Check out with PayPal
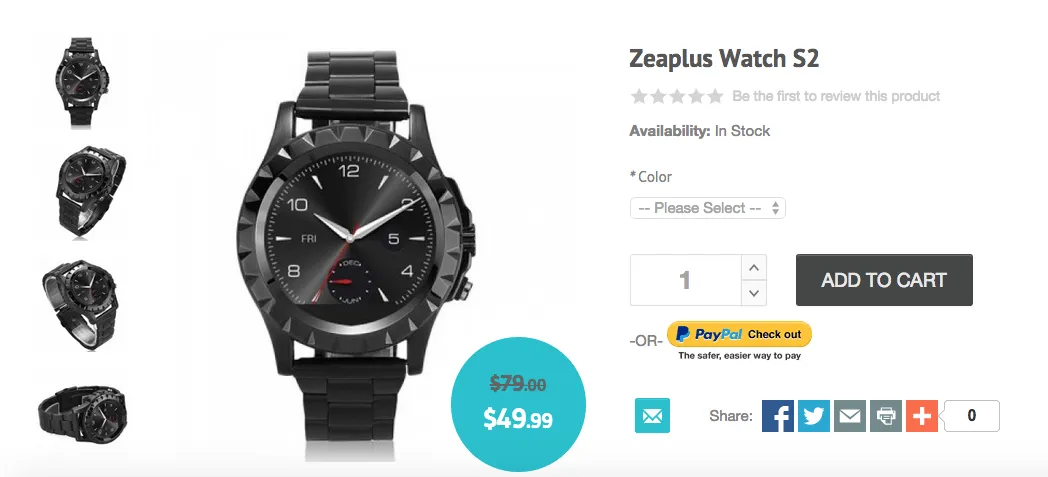1048x477 pixels. click(739, 334)
